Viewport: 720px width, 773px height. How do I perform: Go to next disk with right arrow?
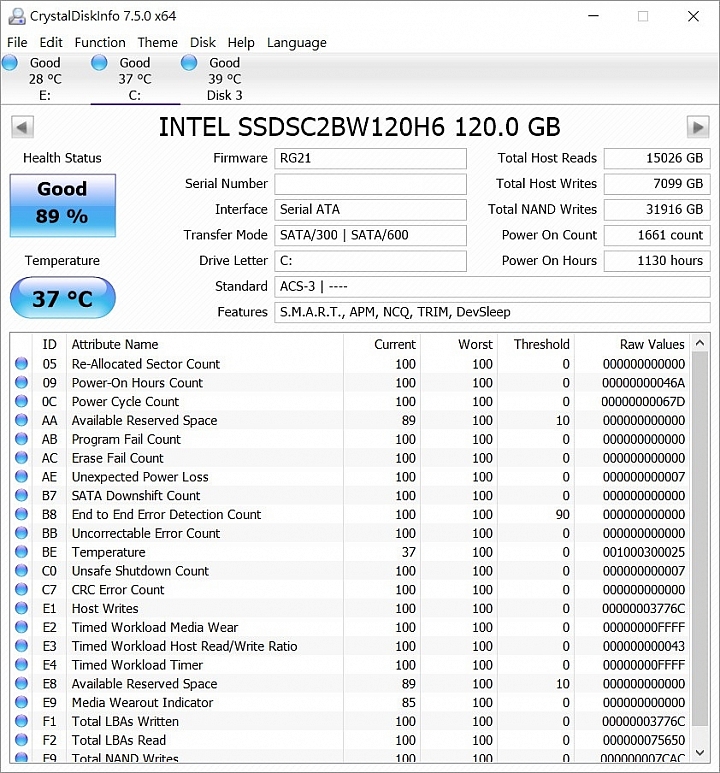click(698, 127)
